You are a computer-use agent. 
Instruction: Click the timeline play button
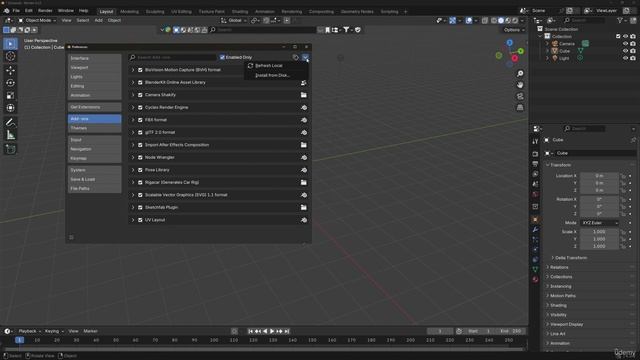(x=272, y=331)
